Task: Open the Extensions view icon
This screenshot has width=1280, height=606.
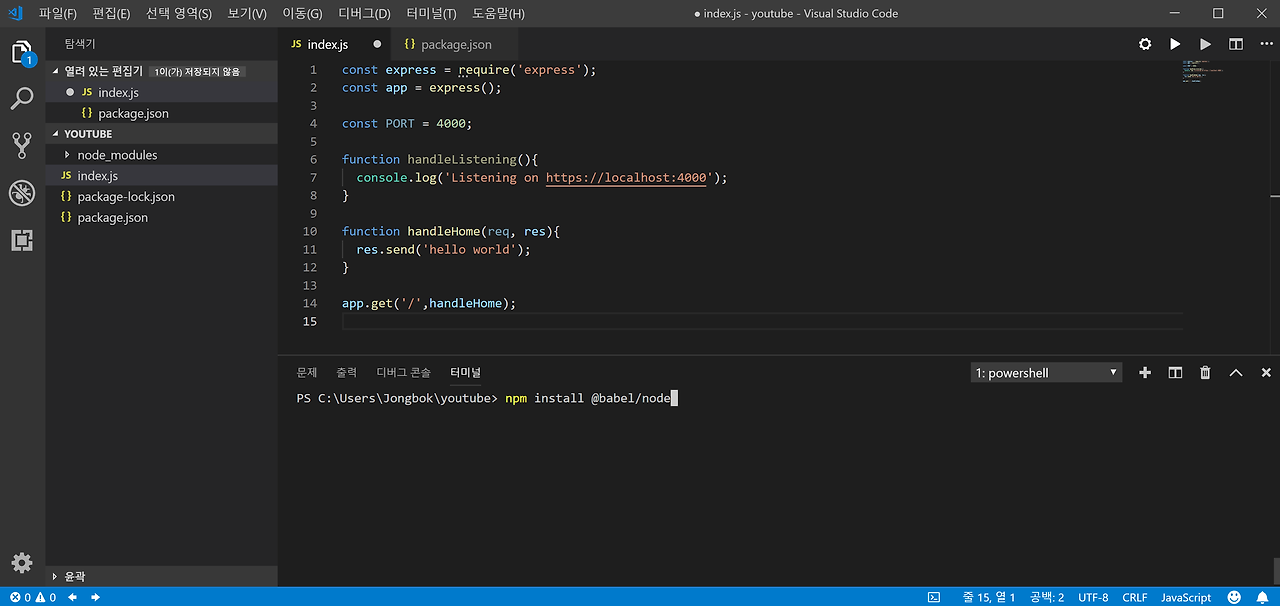Action: [x=22, y=240]
